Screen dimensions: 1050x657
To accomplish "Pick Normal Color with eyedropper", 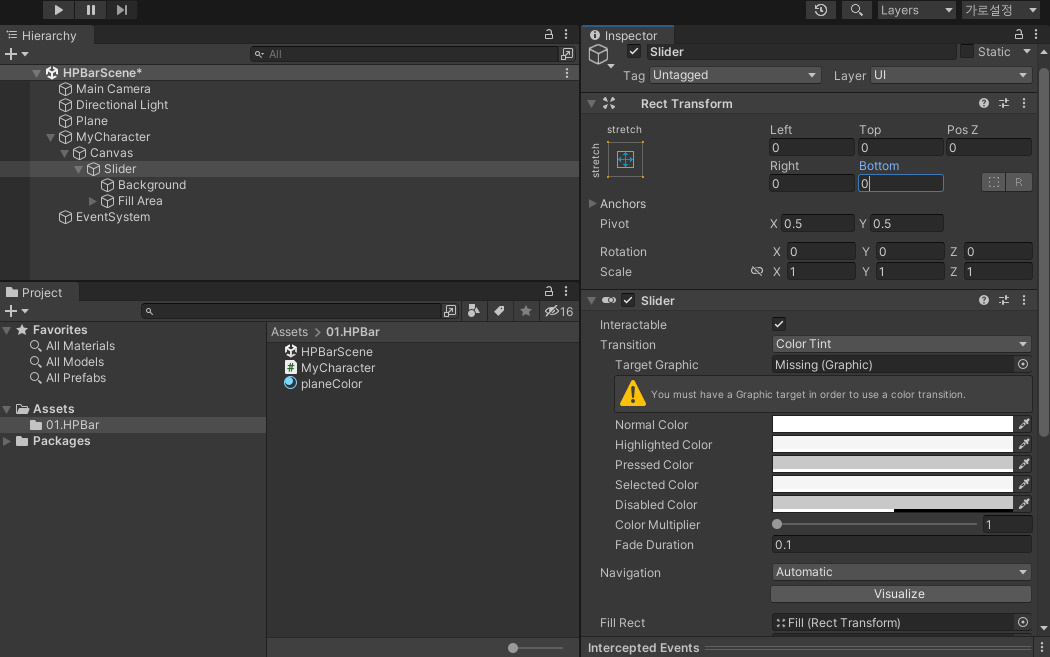I will (x=1024, y=424).
